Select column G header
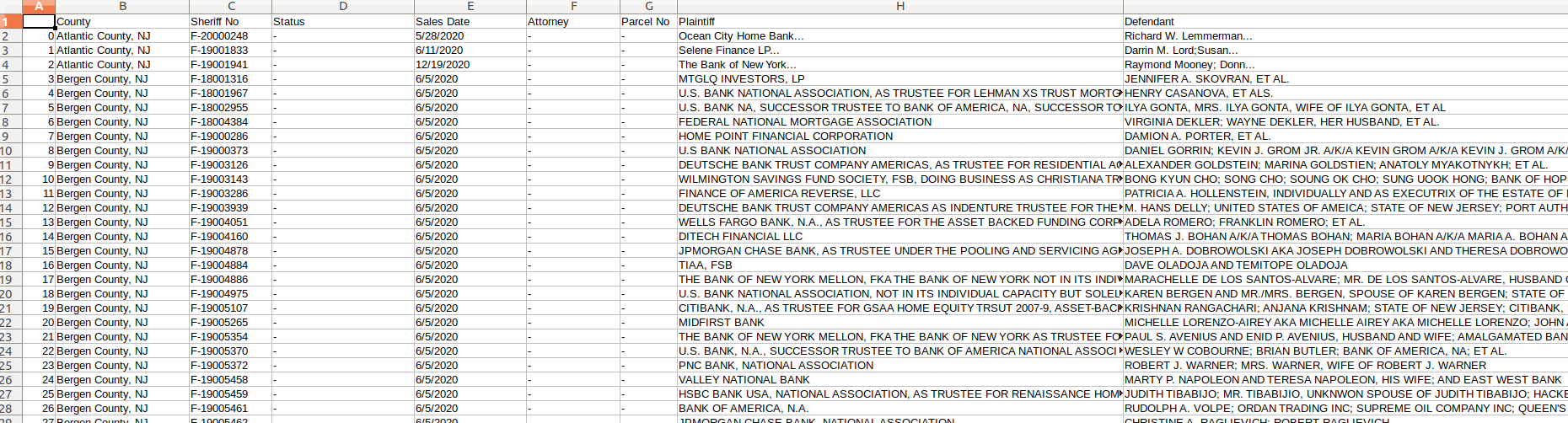This screenshot has width=1568, height=423. click(649, 6)
